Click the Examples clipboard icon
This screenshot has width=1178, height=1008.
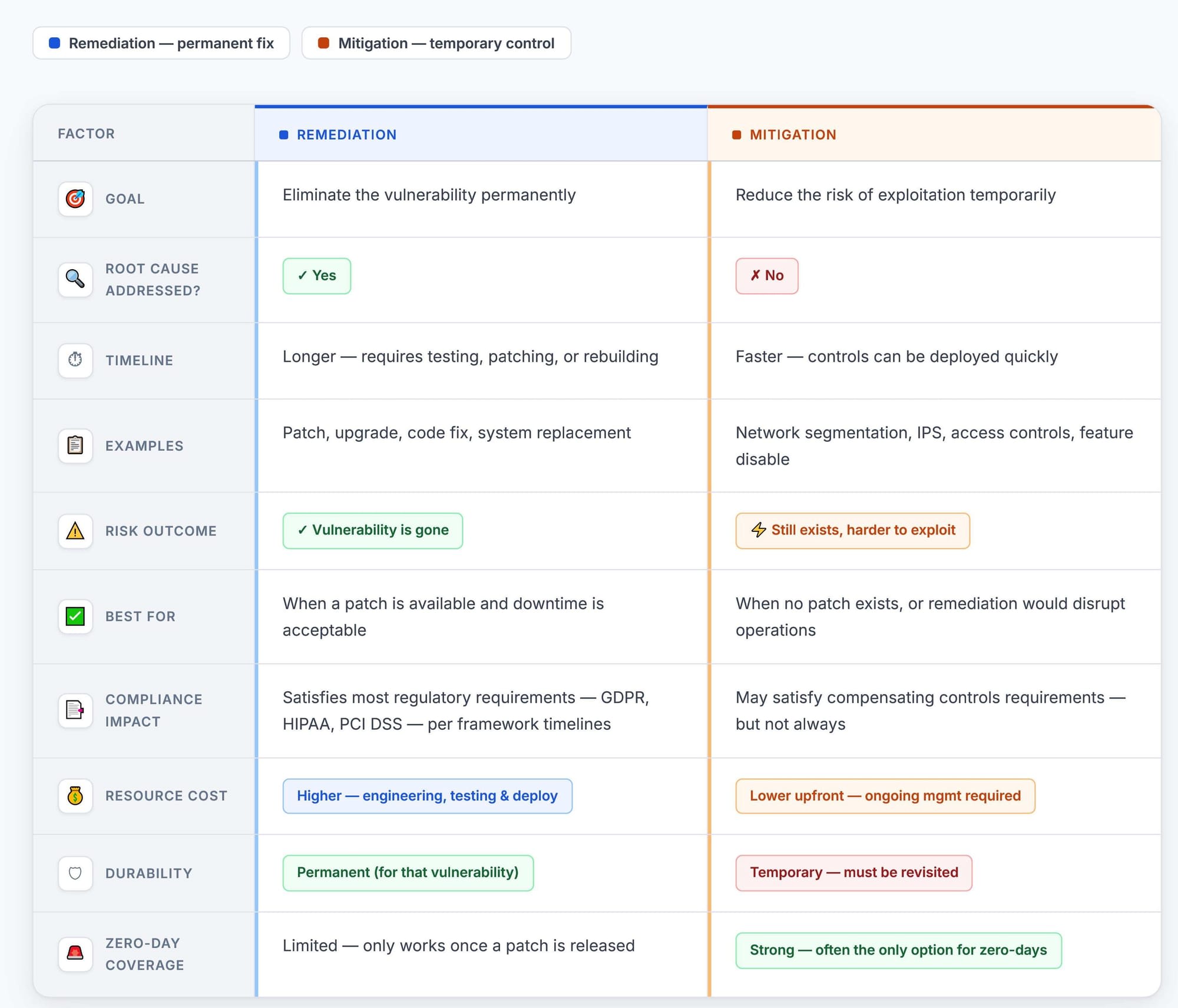tap(75, 445)
